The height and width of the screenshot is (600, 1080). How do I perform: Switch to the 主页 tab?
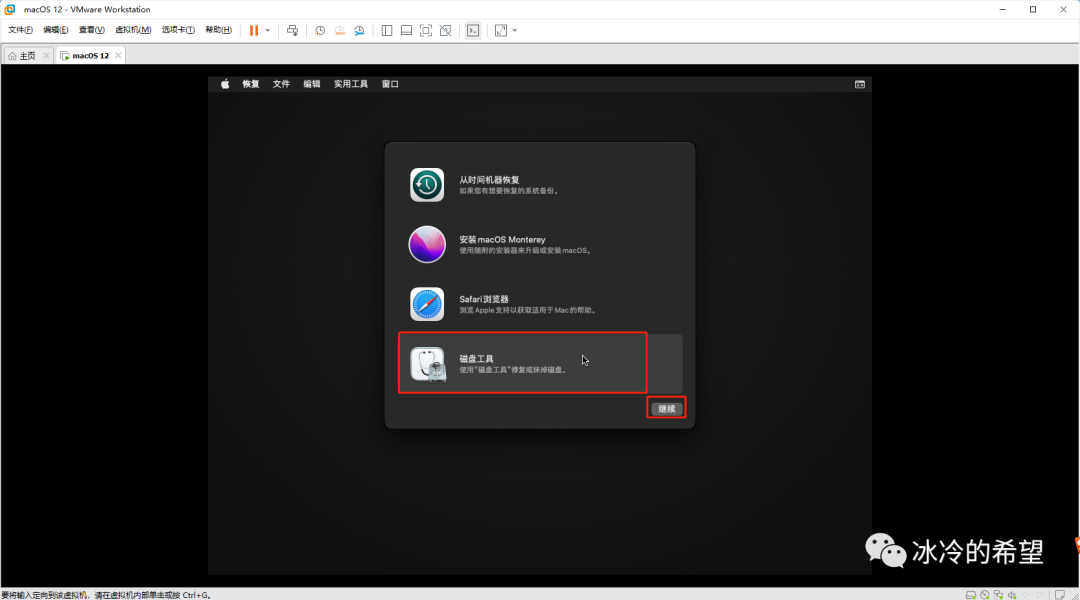(27, 56)
